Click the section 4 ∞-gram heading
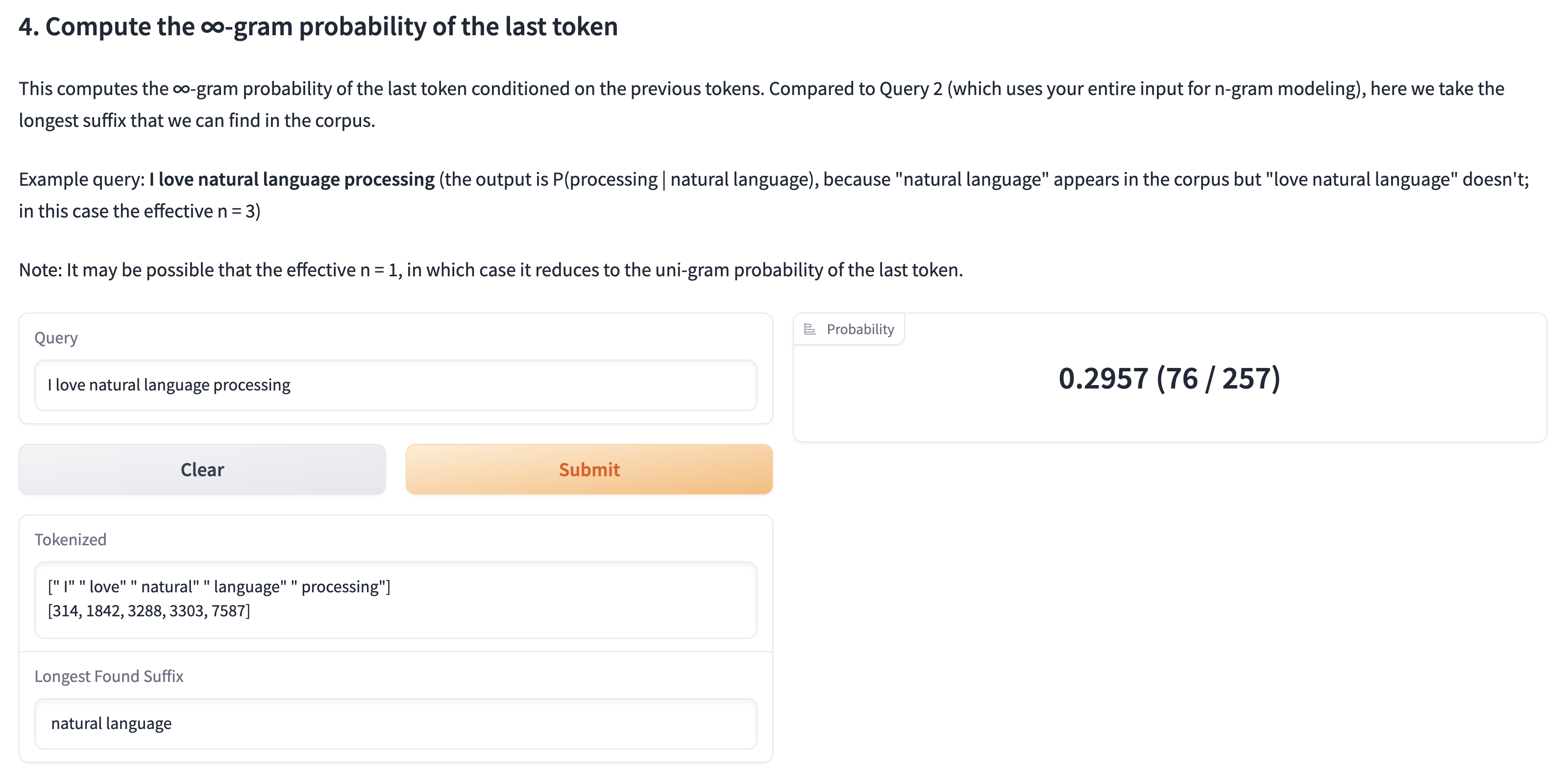The image size is (1568, 778). (318, 27)
